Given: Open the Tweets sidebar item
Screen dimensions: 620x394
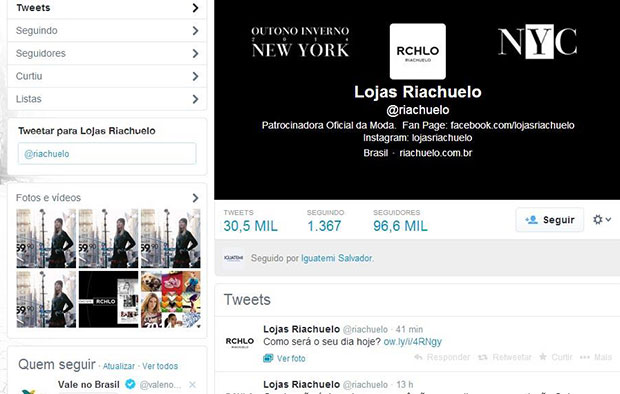Looking at the screenshot, I should tap(107, 8).
